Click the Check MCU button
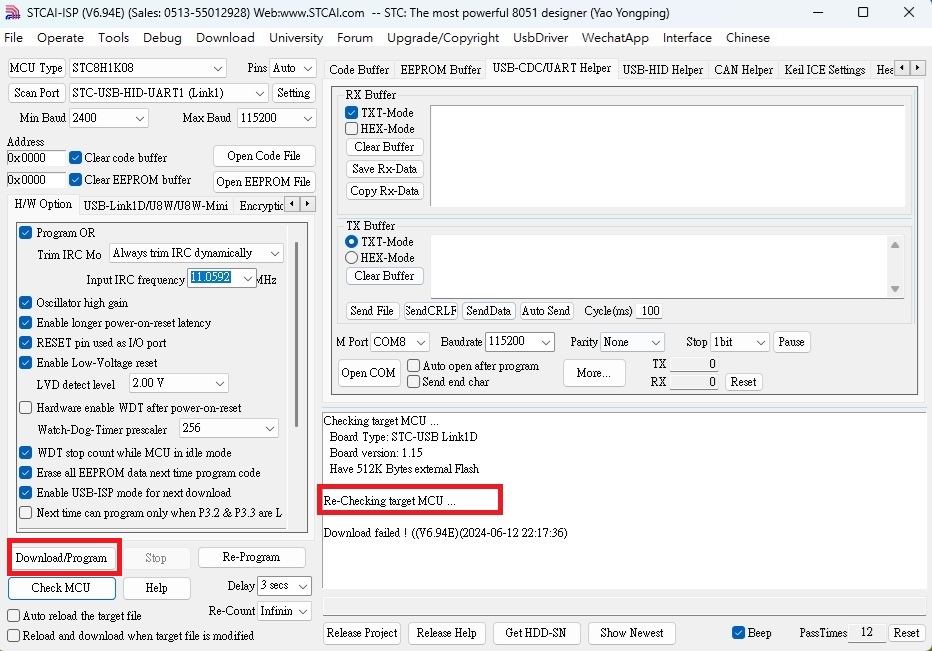The height and width of the screenshot is (651, 932). coord(61,588)
